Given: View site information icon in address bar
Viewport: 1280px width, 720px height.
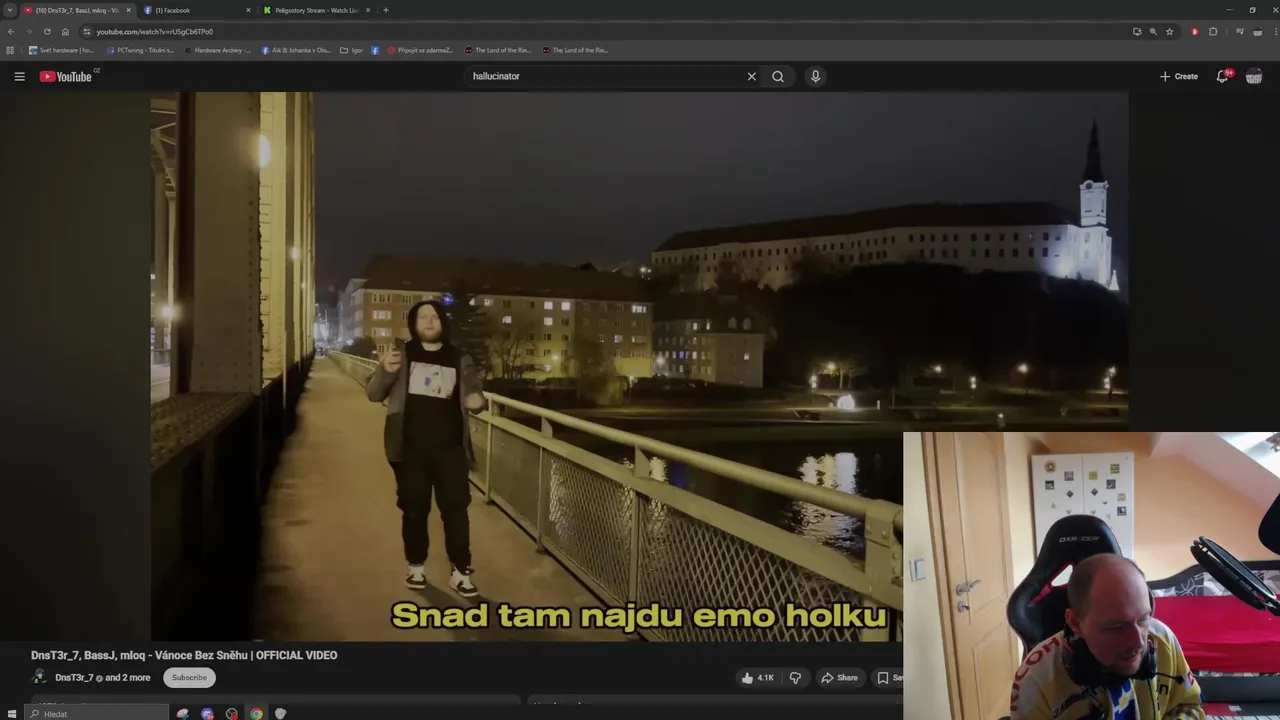Looking at the screenshot, I should click(87, 32).
